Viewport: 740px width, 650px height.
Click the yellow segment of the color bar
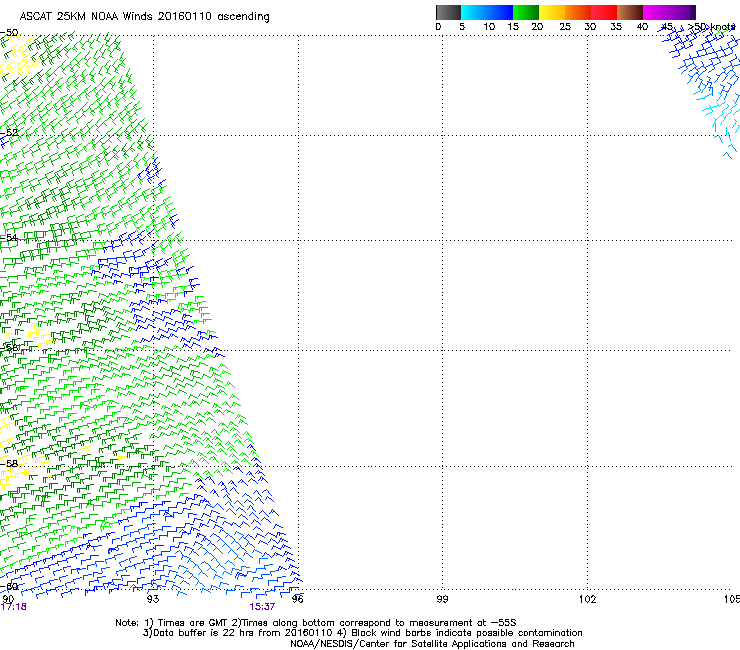point(552,12)
